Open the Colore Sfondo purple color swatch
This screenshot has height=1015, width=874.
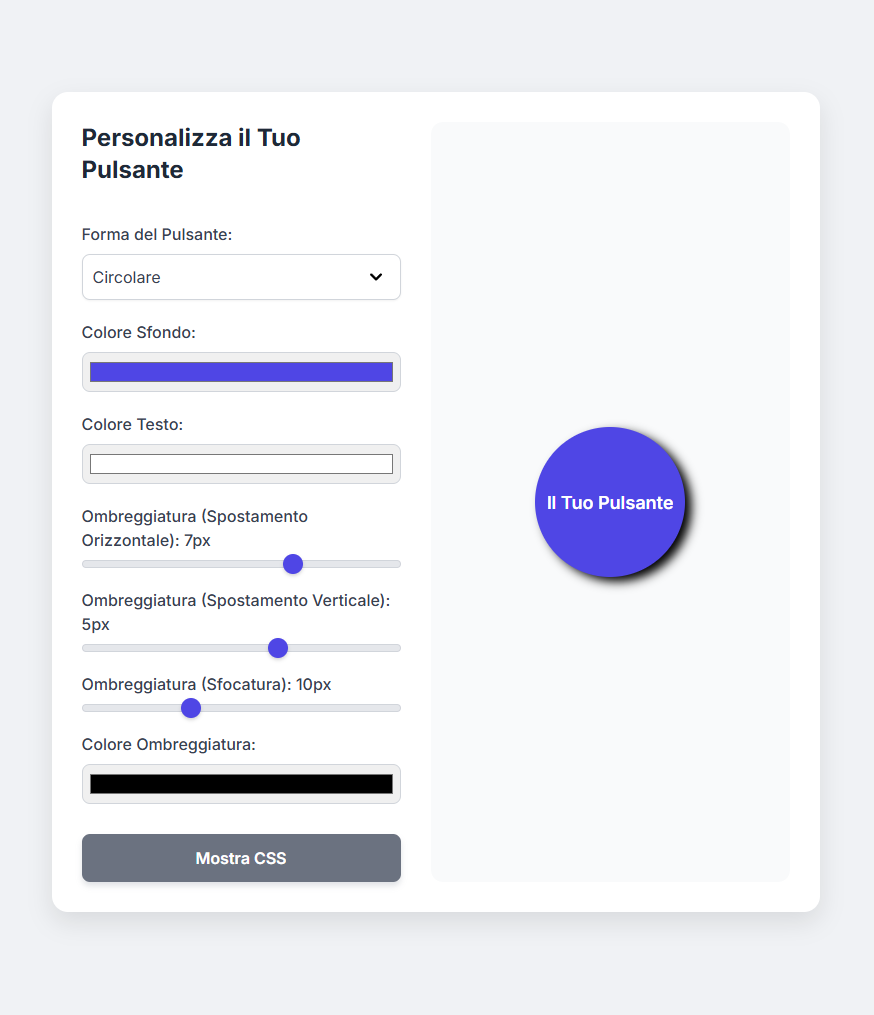pos(241,372)
